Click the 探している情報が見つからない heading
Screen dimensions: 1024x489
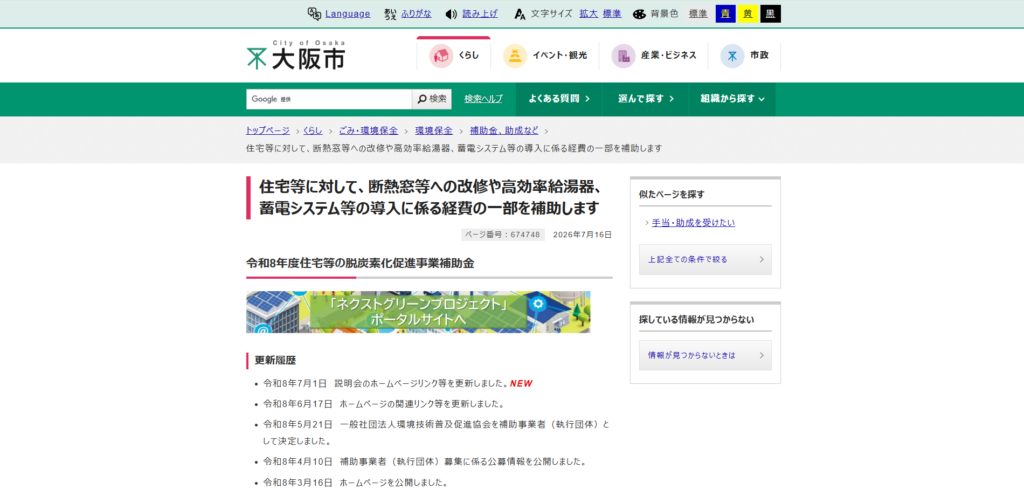(696, 320)
